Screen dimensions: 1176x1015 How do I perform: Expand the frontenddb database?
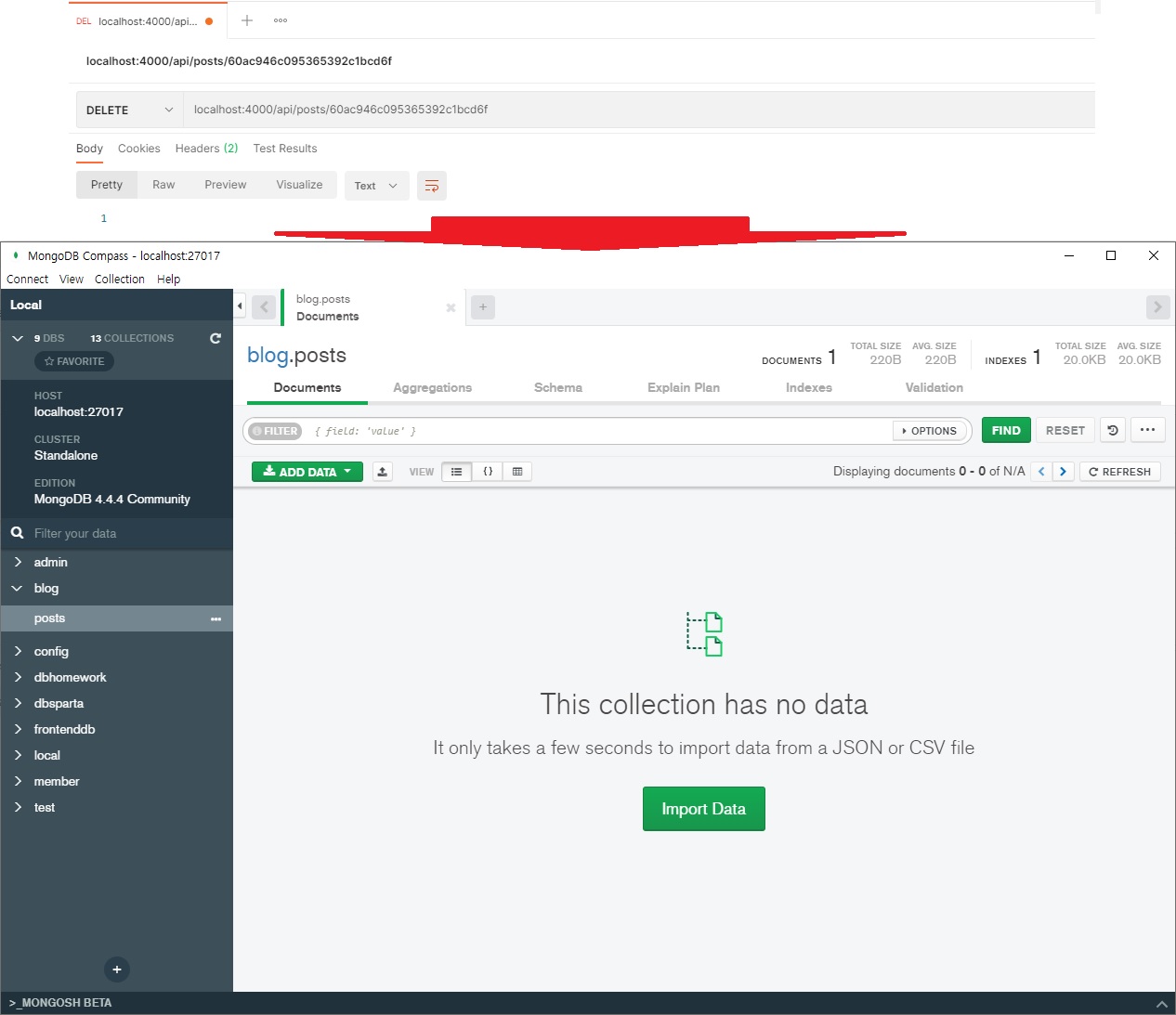(x=18, y=729)
